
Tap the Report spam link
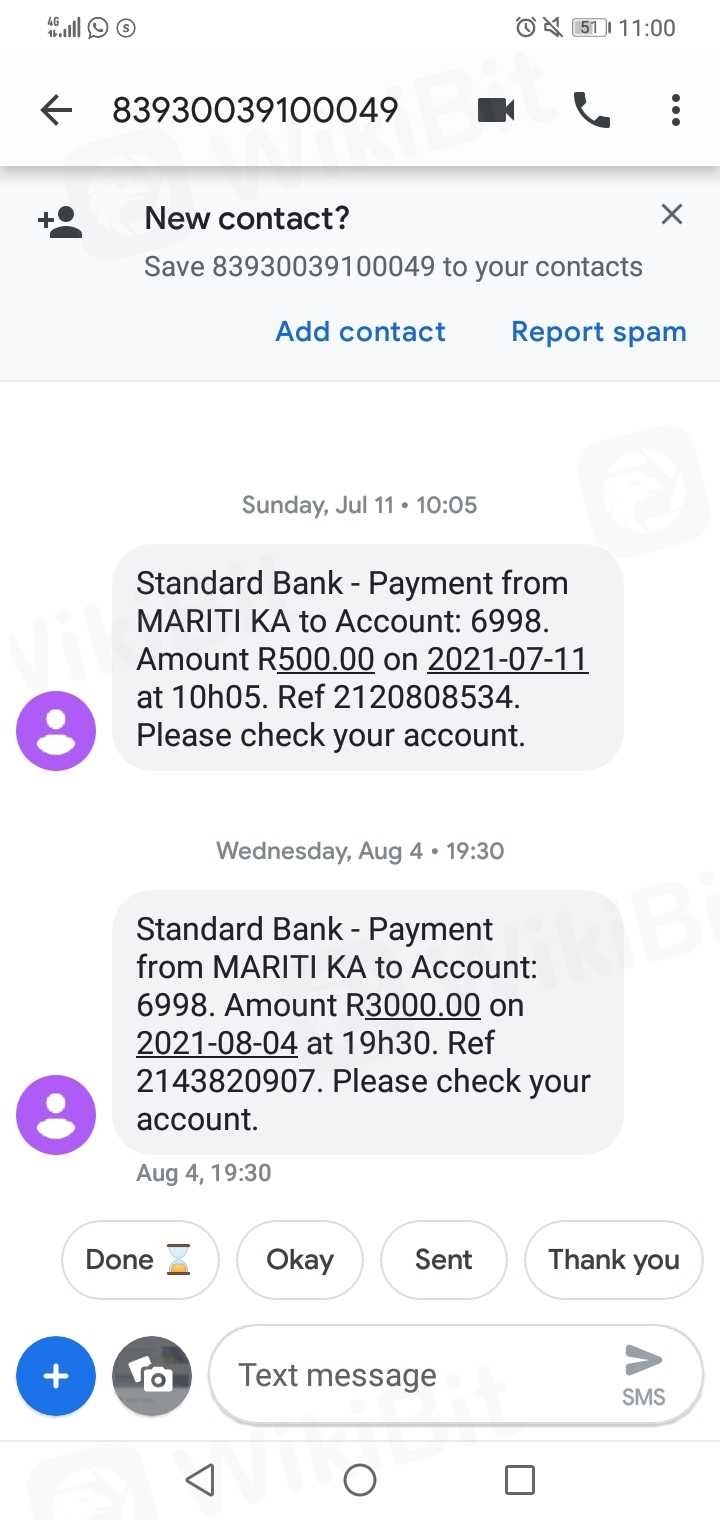pos(598,332)
